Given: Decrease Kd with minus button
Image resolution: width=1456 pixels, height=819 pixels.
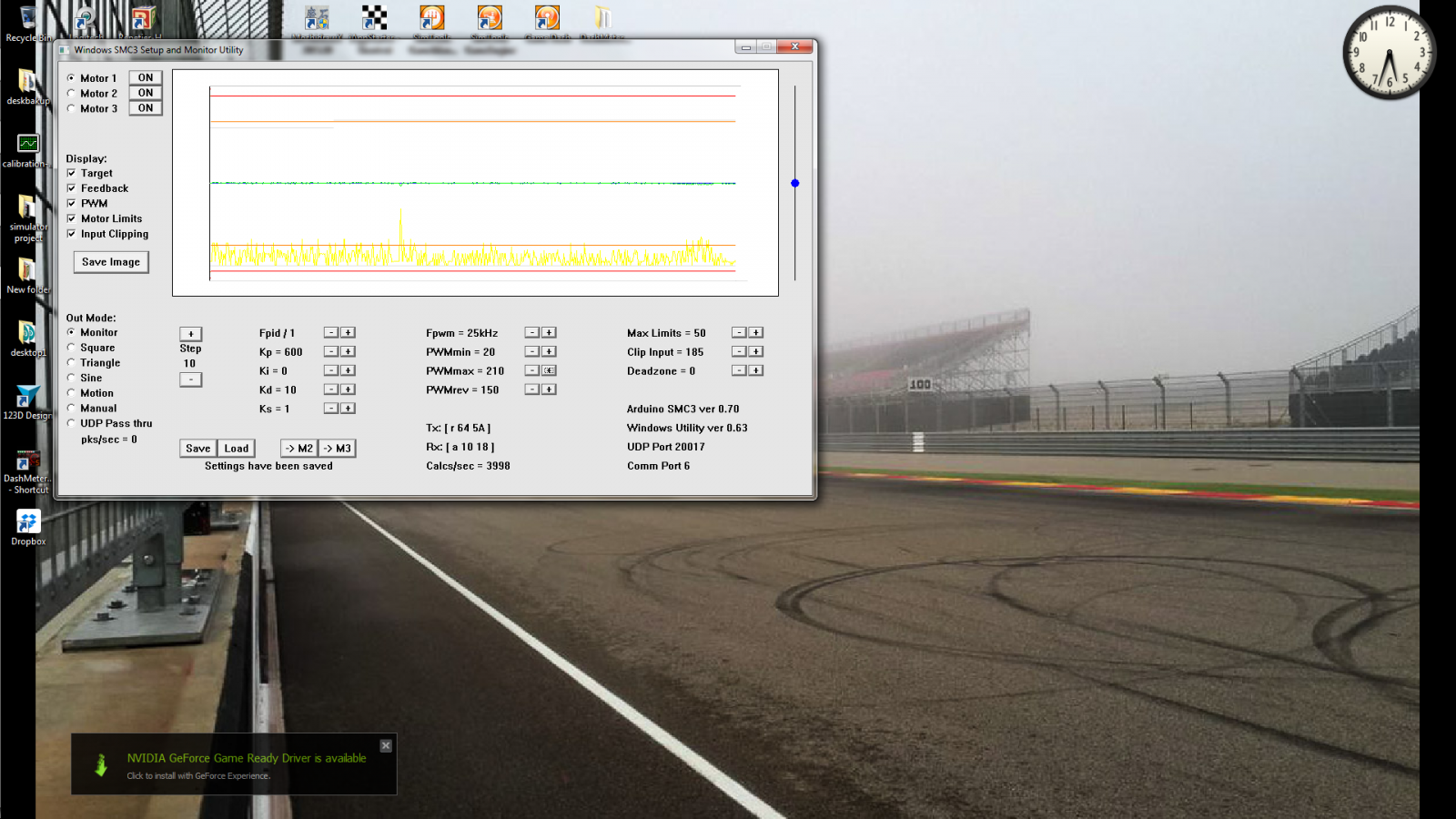Looking at the screenshot, I should 331,389.
